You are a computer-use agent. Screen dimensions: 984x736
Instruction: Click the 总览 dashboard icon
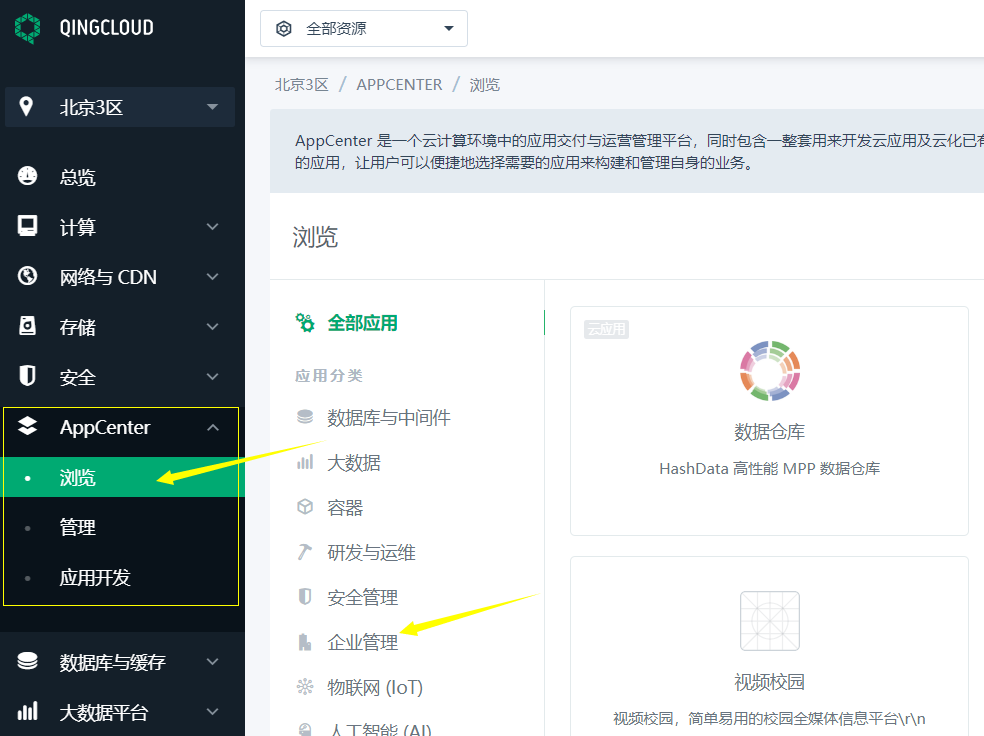27,176
